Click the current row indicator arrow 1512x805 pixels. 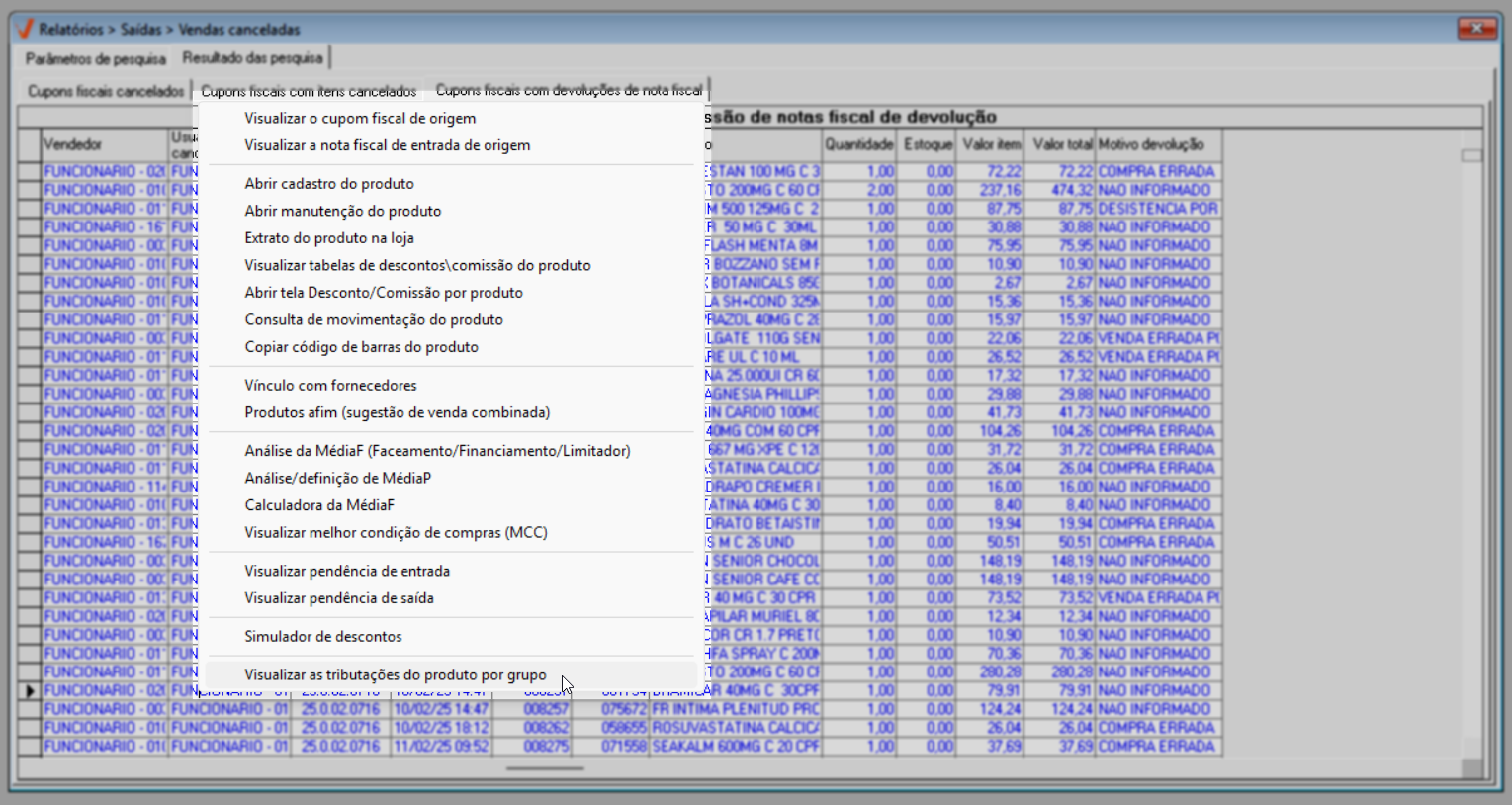[30, 690]
